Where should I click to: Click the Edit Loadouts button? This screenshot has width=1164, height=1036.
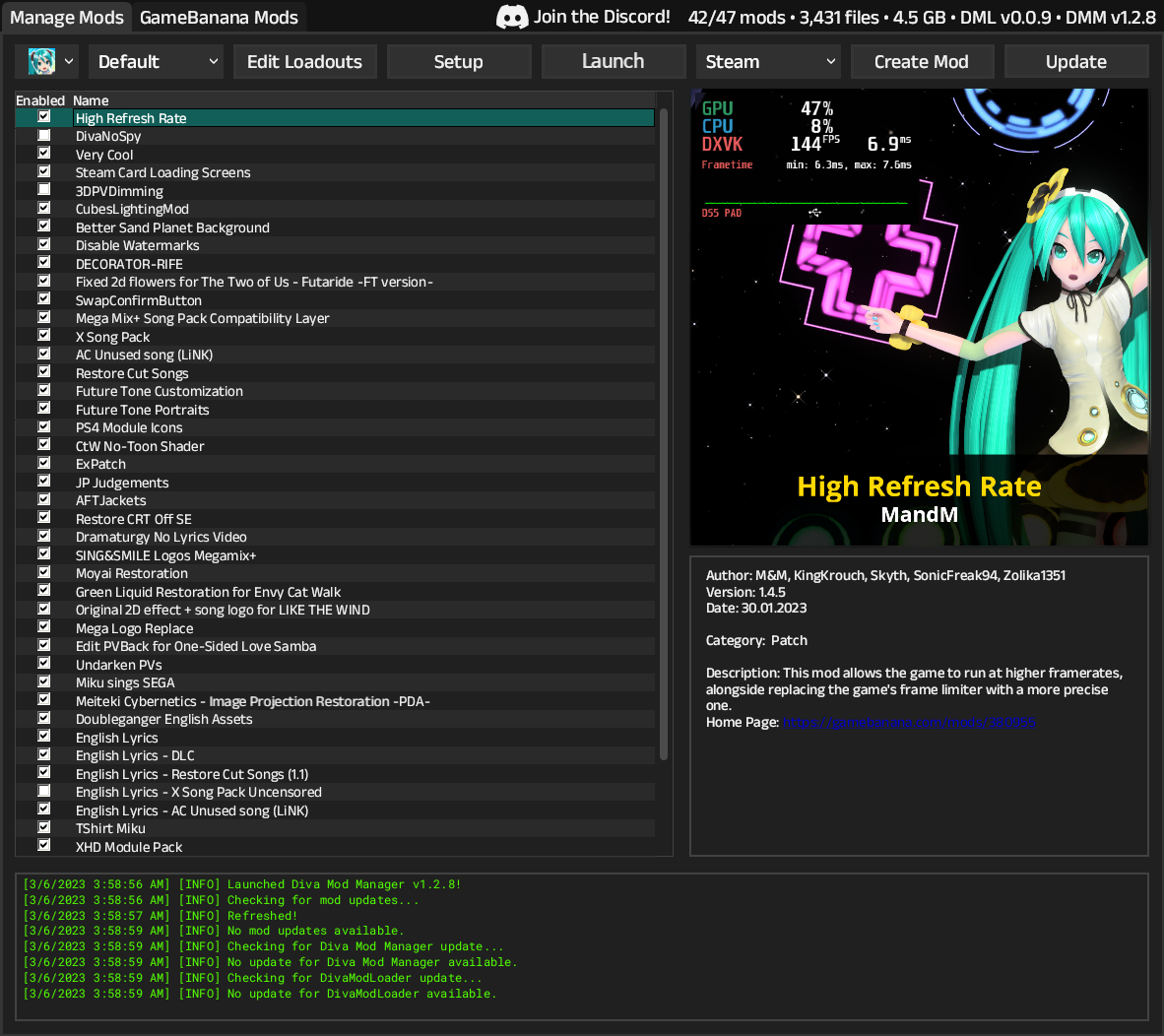pos(304,62)
